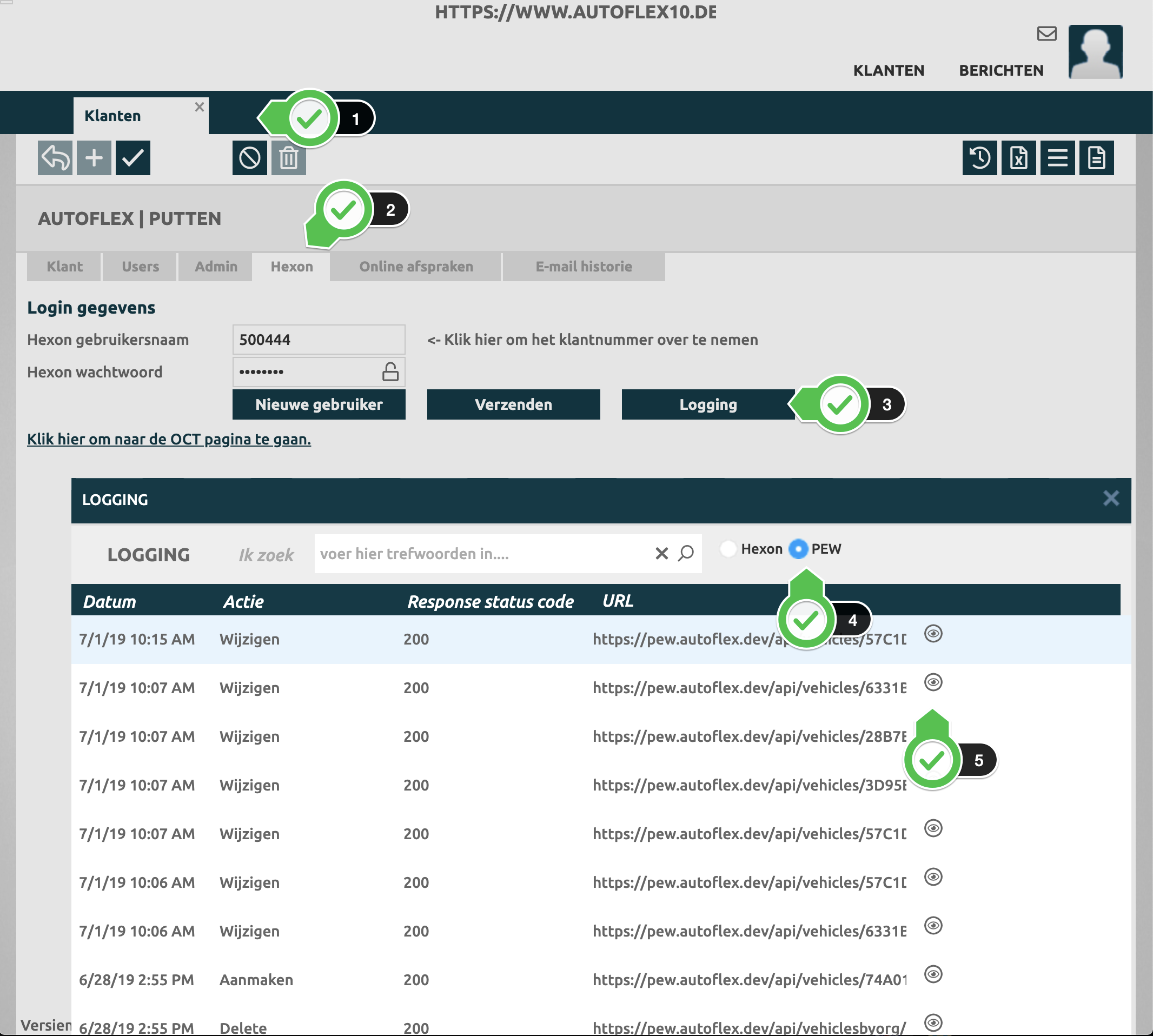Click the list view lines icon
This screenshot has height=1036, width=1153.
click(x=1057, y=158)
